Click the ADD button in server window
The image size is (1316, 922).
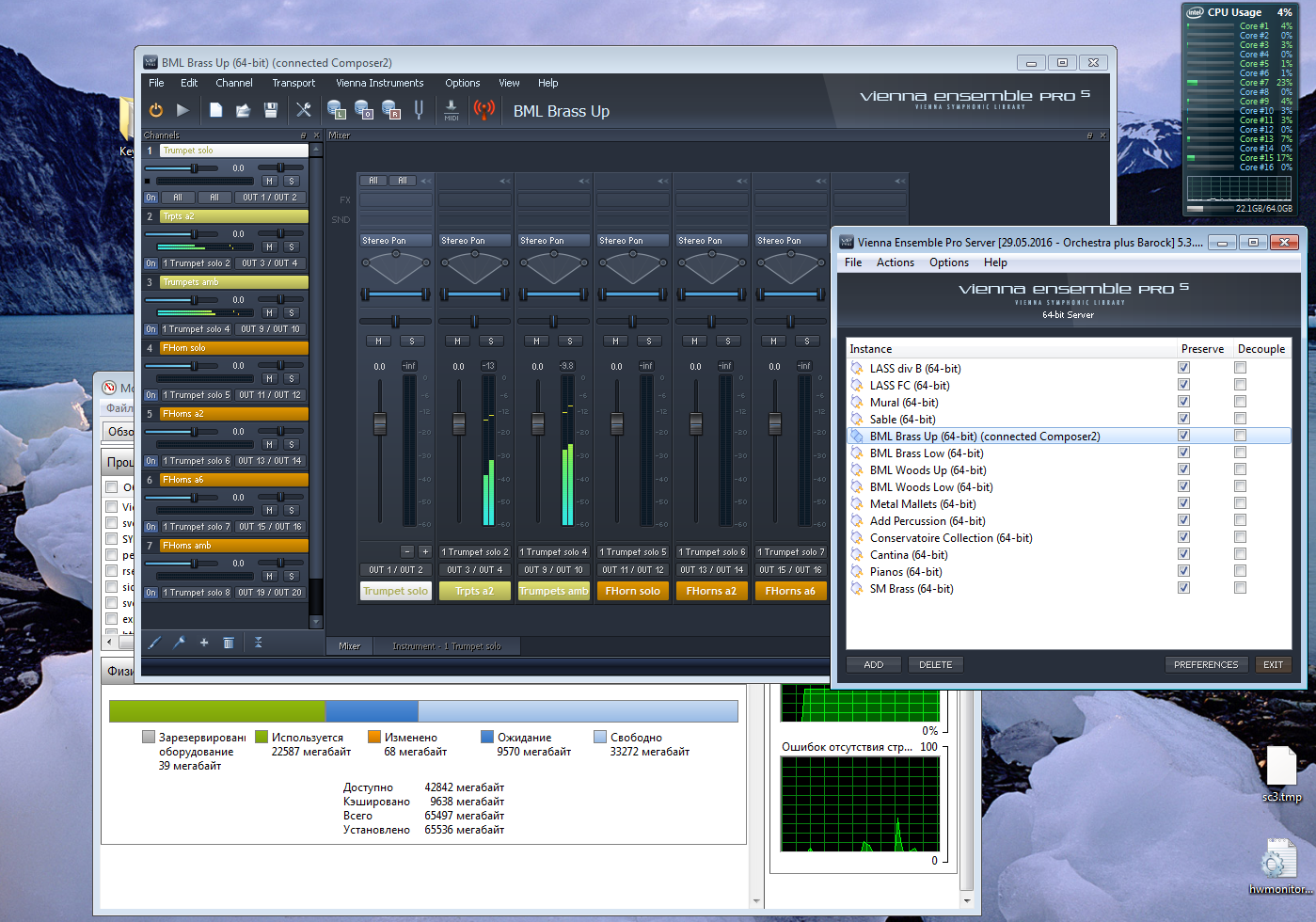pos(873,664)
